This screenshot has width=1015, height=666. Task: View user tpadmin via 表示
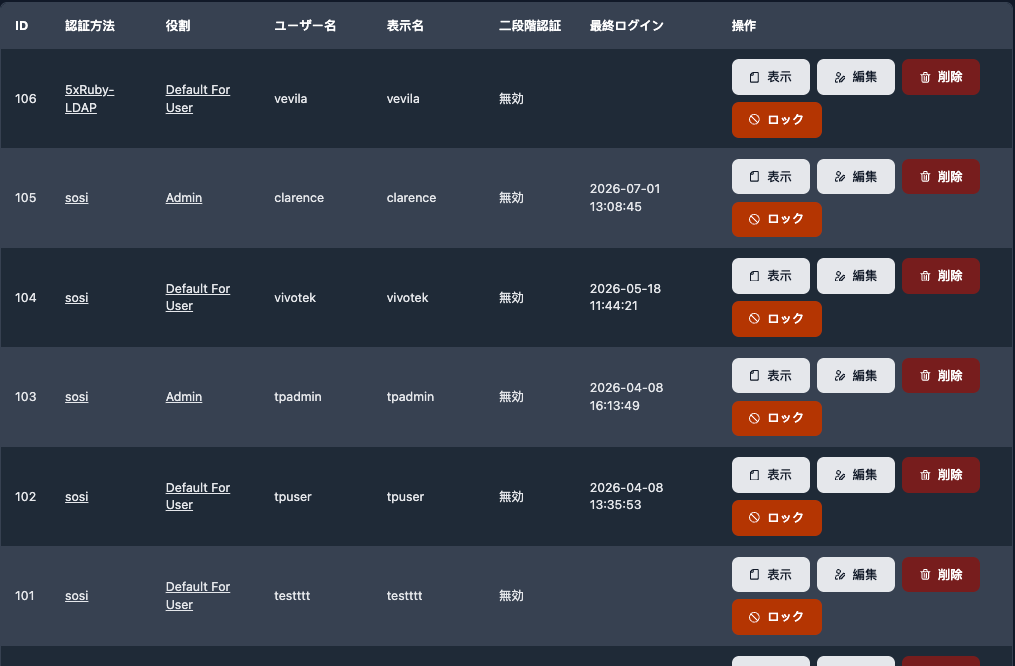770,375
